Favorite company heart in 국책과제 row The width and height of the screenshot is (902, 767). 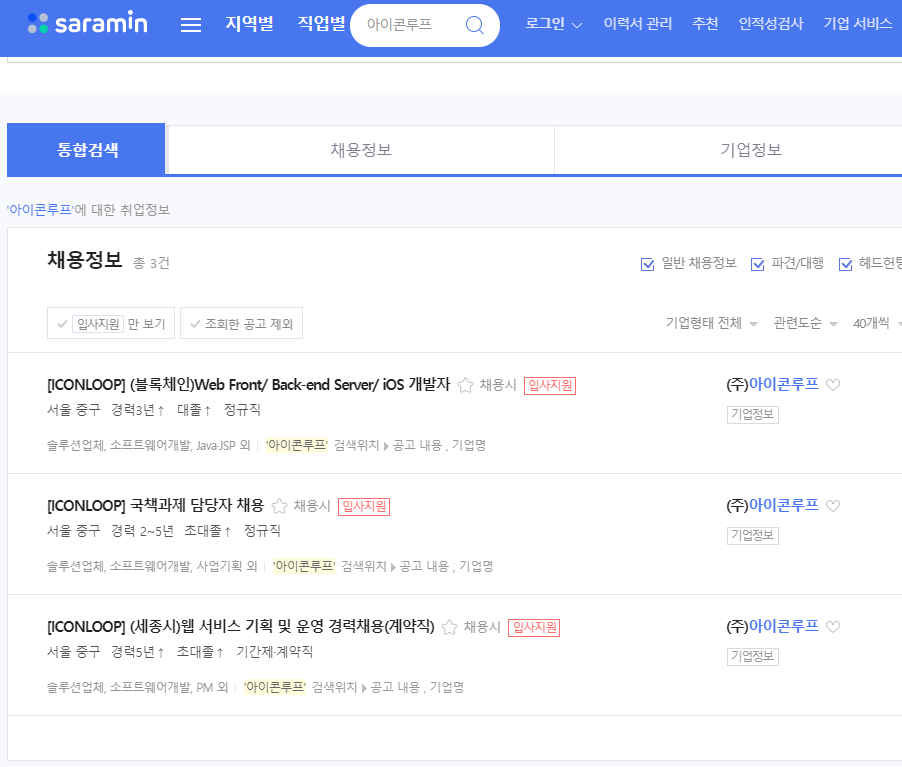[832, 505]
